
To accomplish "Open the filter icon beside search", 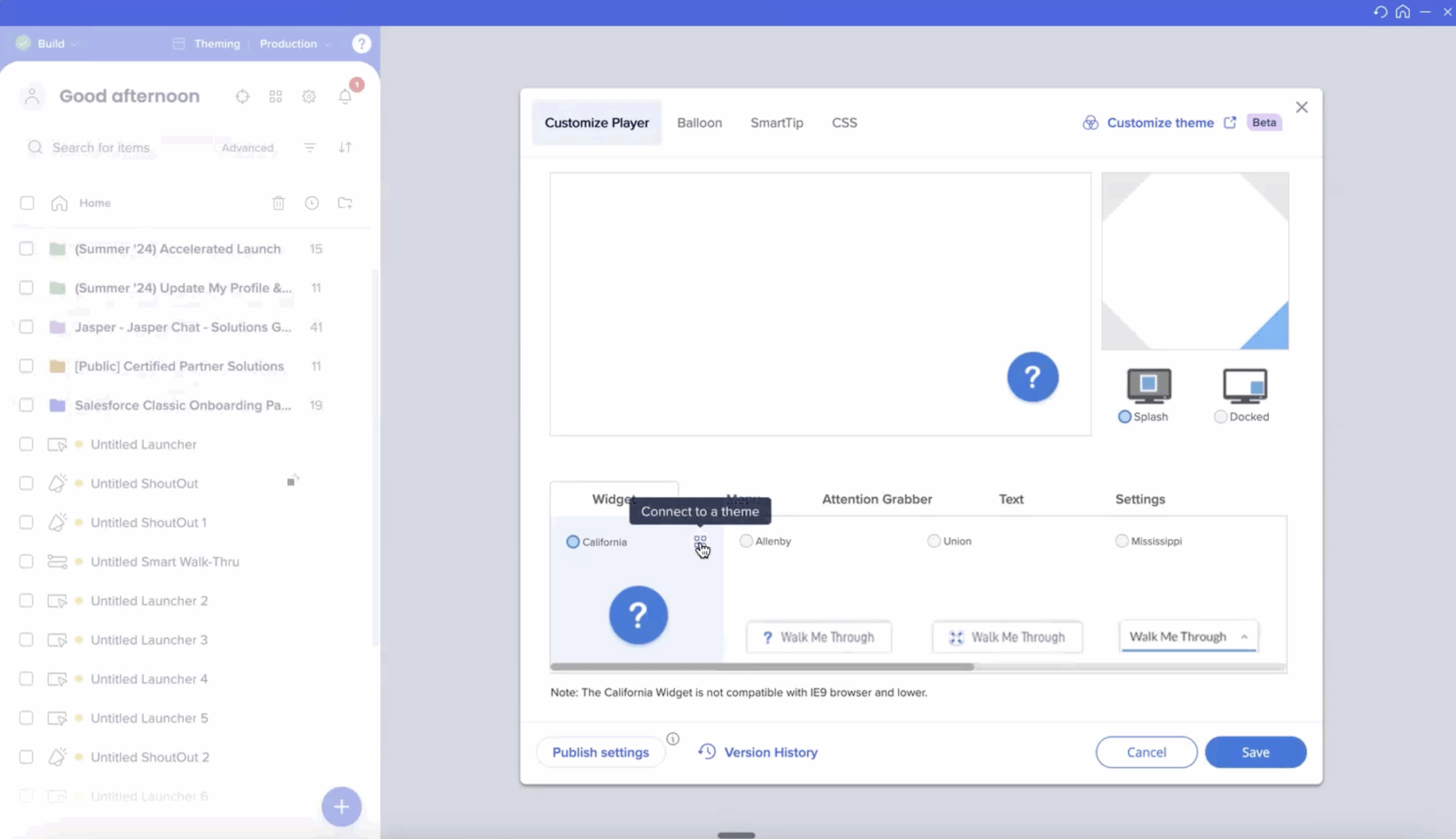I will [310, 148].
